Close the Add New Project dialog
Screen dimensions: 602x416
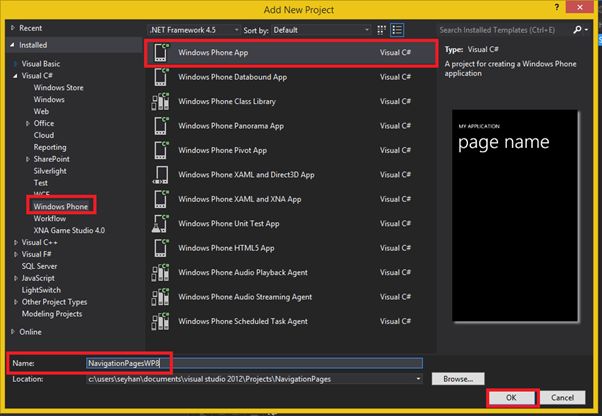click(580, 7)
